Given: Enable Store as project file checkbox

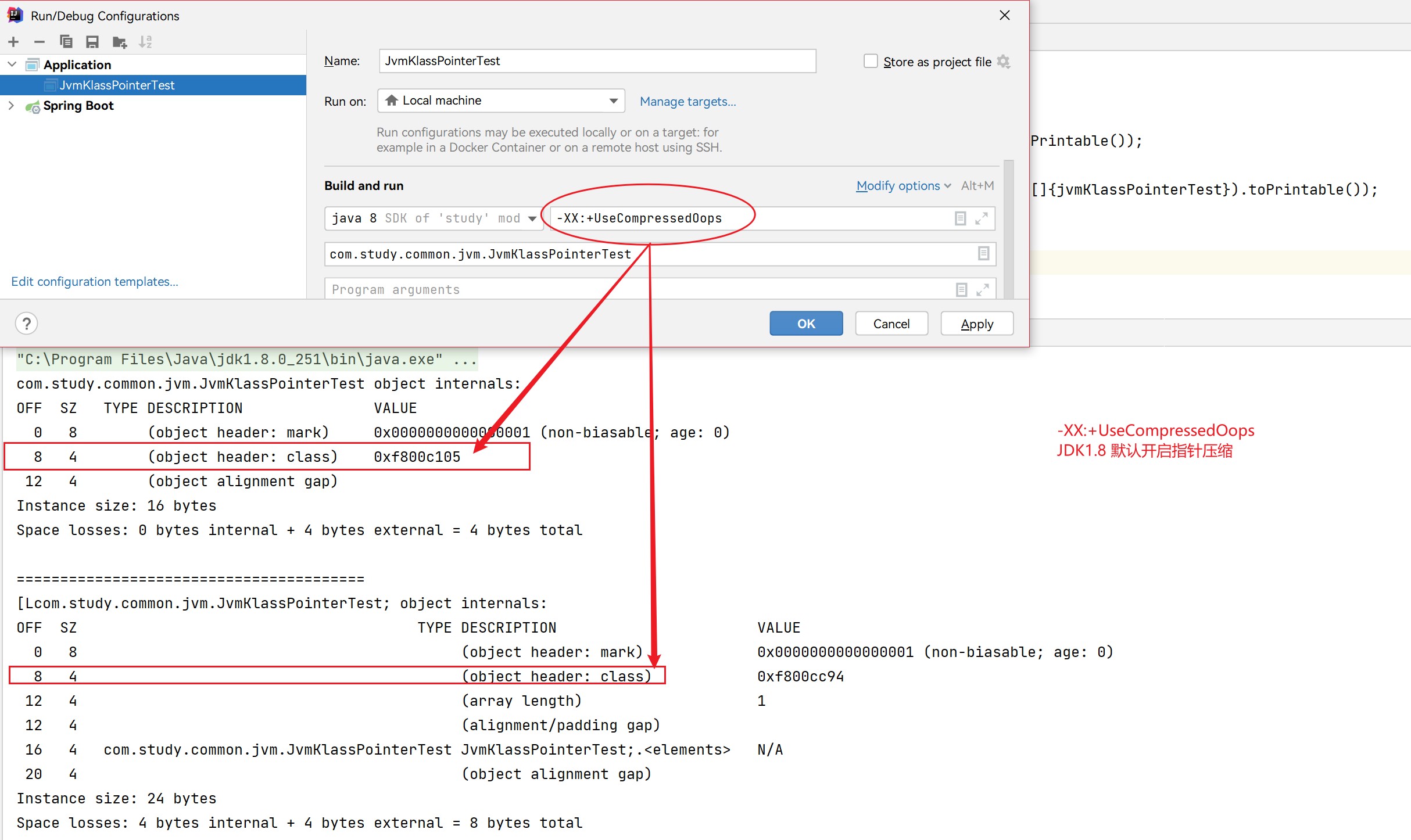Looking at the screenshot, I should (x=870, y=62).
